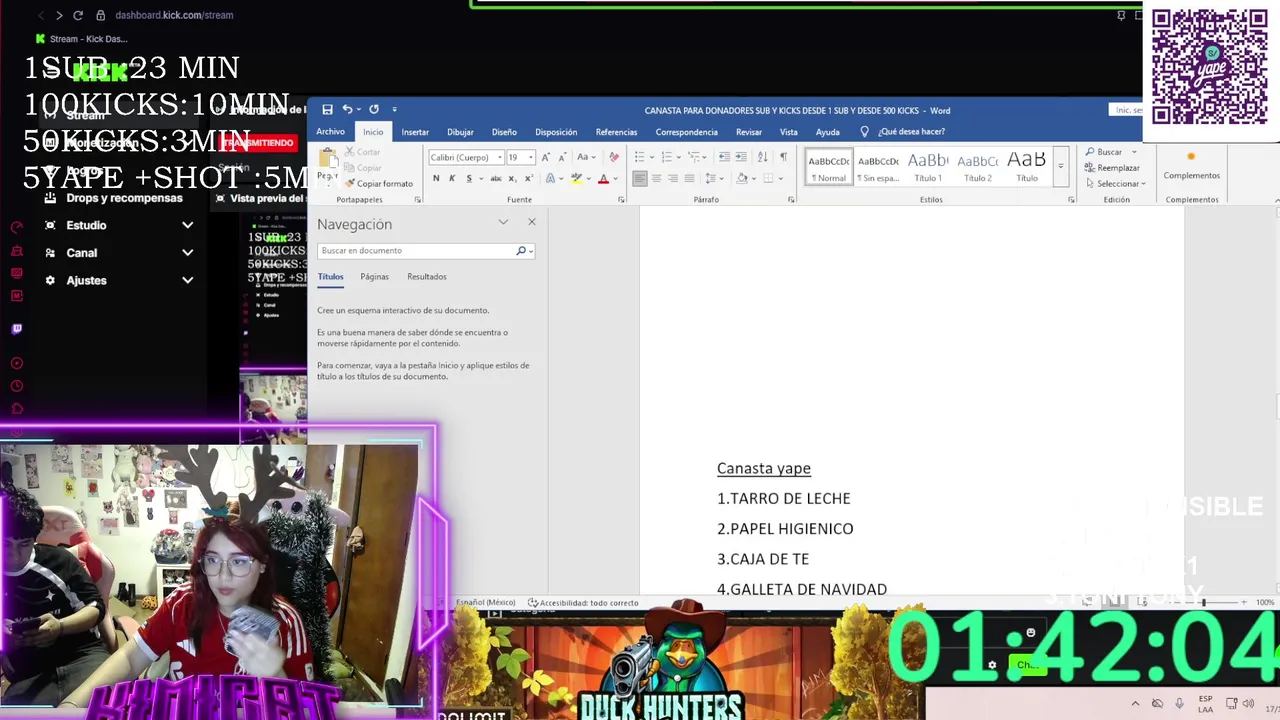Screen dimensions: 1280x720
Task: Reload the Kick dashboard page
Action: [x=78, y=15]
